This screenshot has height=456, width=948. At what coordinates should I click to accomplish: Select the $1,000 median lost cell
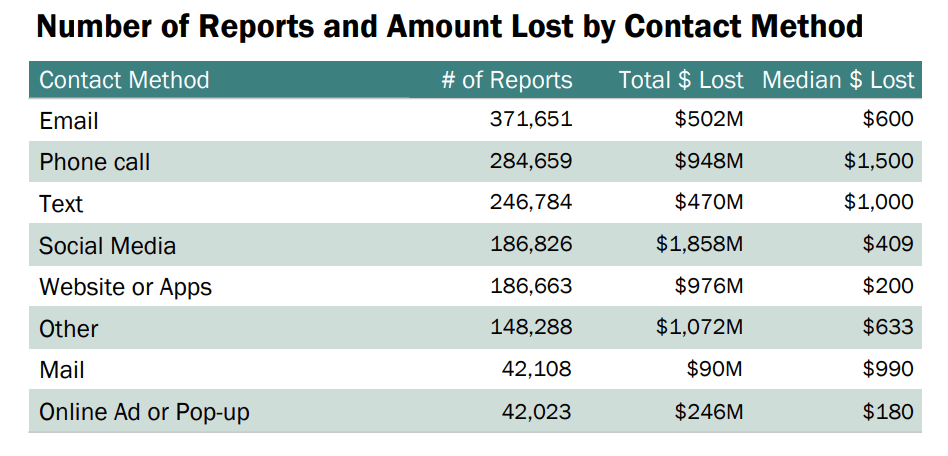[879, 203]
